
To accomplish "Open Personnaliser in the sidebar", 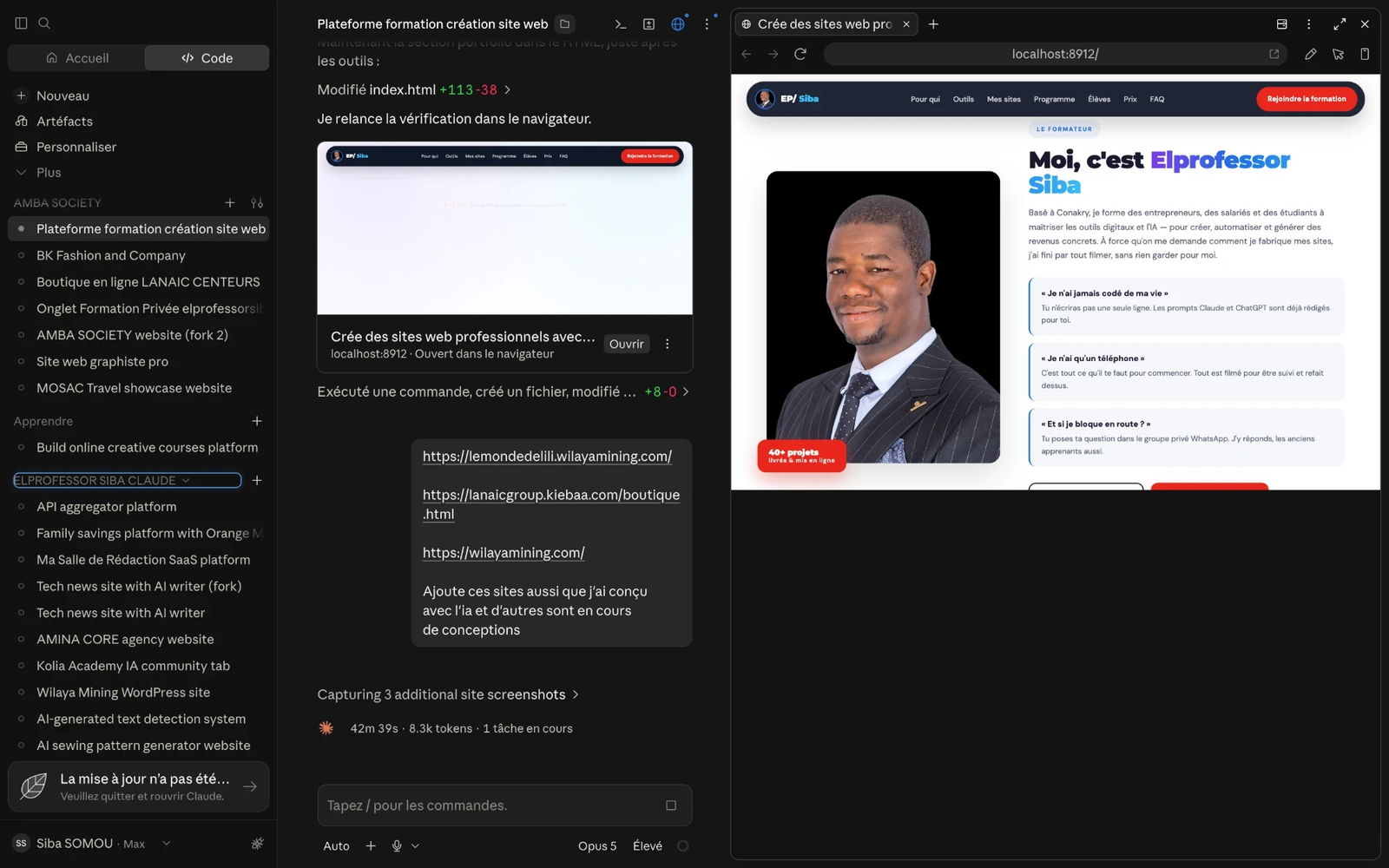I will (76, 148).
